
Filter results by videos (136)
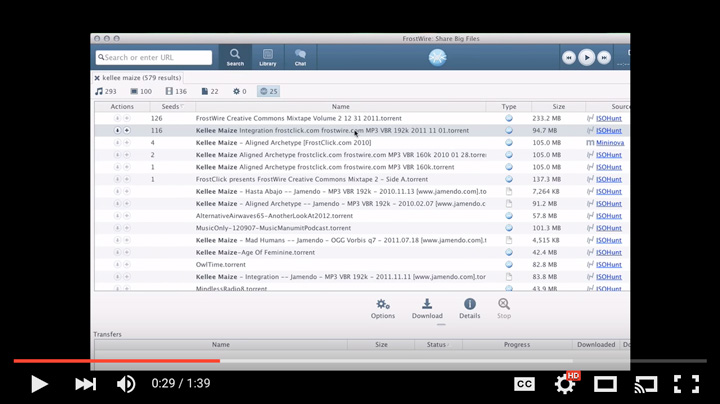pos(176,91)
